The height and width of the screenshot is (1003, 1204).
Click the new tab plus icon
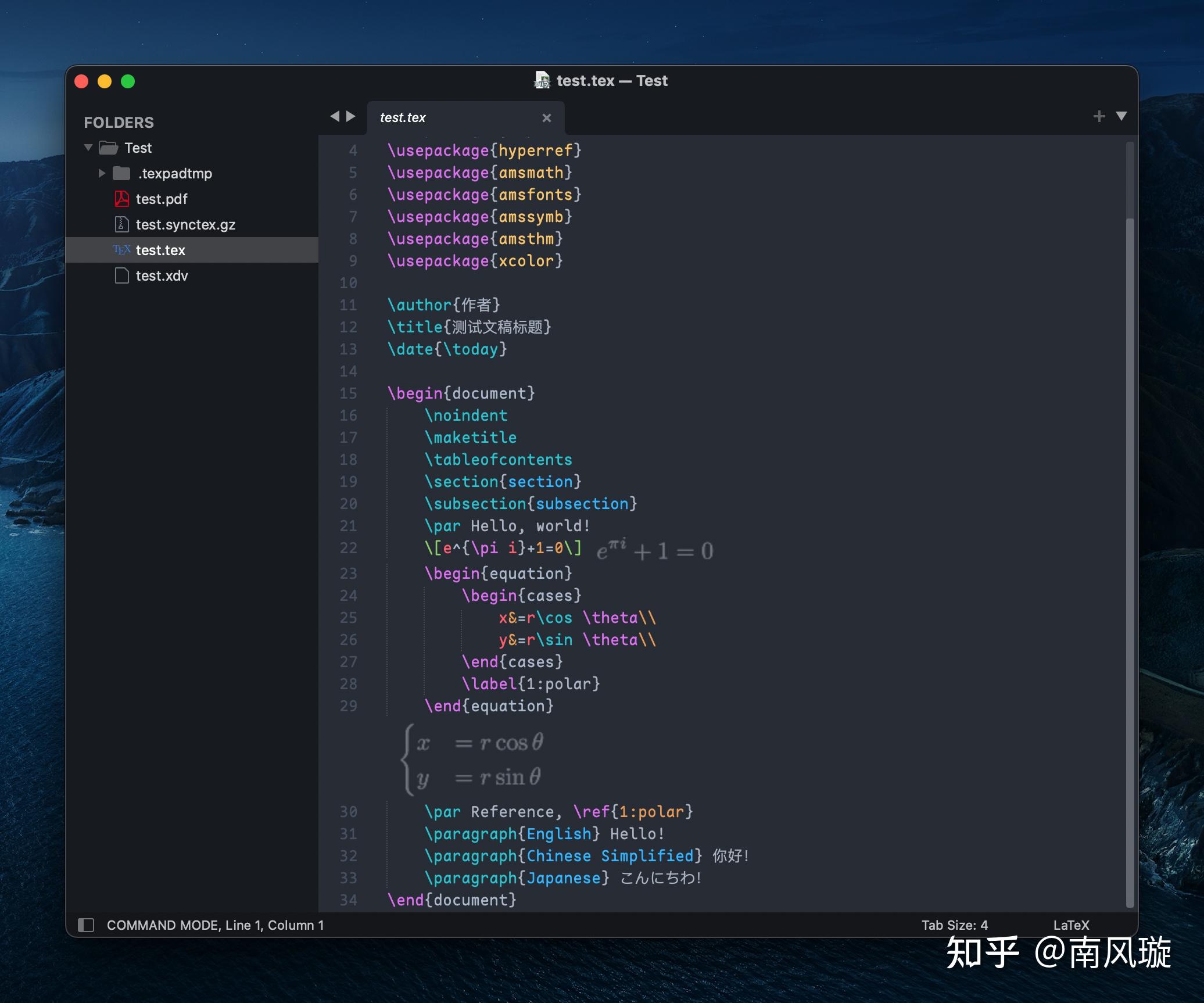[x=1099, y=116]
